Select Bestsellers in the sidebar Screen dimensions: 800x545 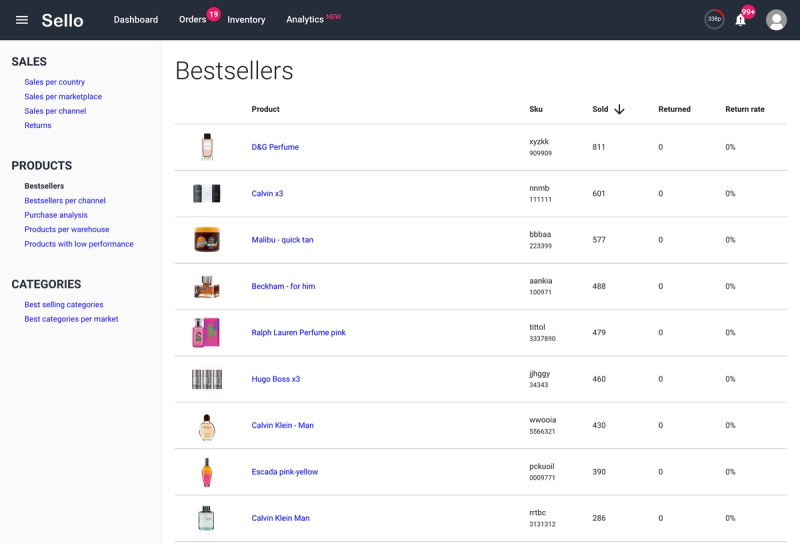tap(44, 186)
